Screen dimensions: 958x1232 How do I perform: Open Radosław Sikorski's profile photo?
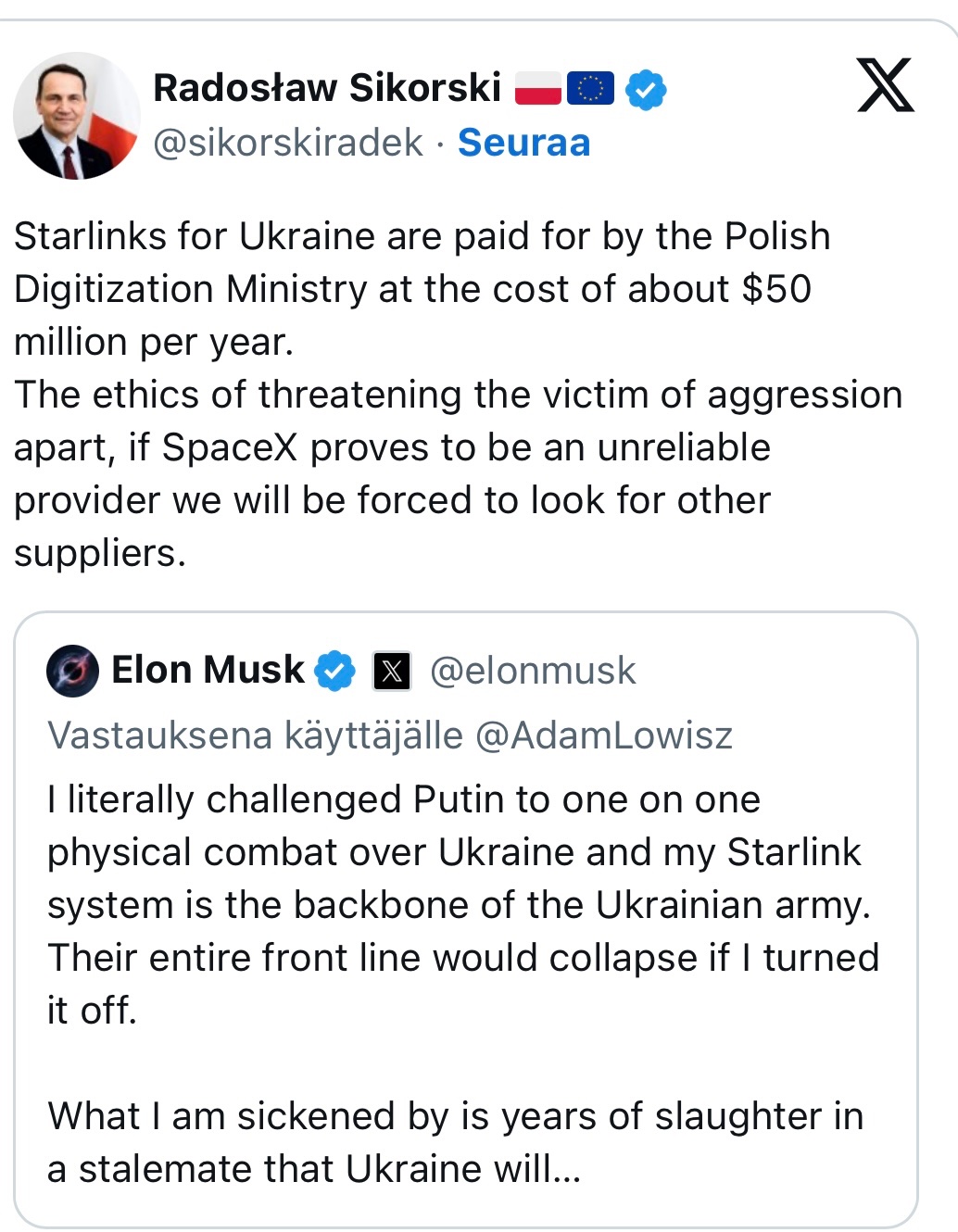76,116
